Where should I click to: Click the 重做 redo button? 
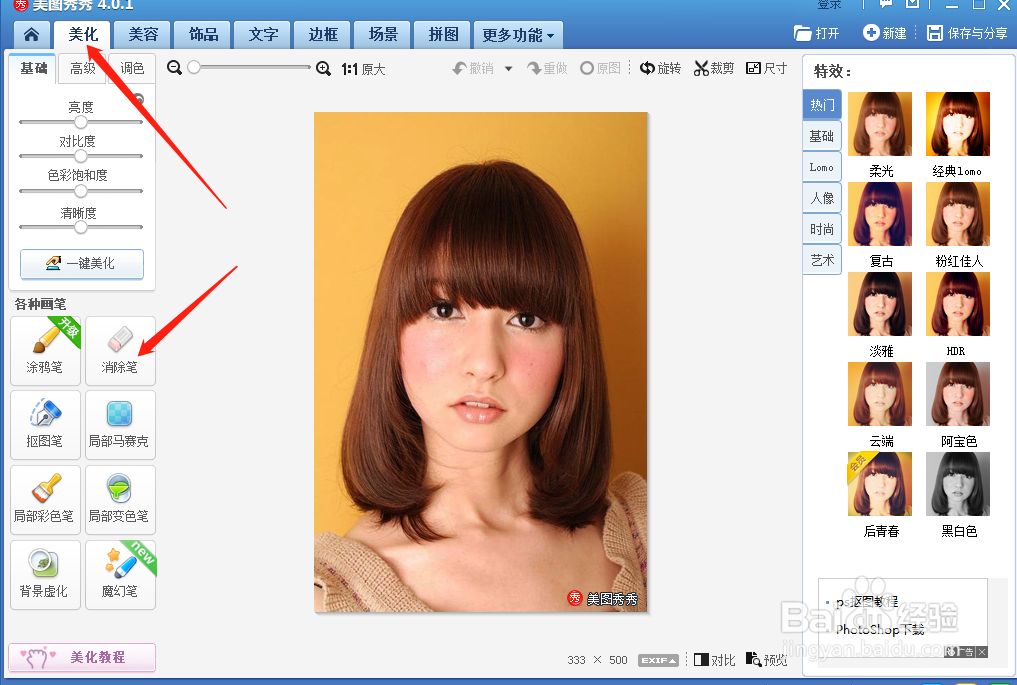[x=547, y=68]
